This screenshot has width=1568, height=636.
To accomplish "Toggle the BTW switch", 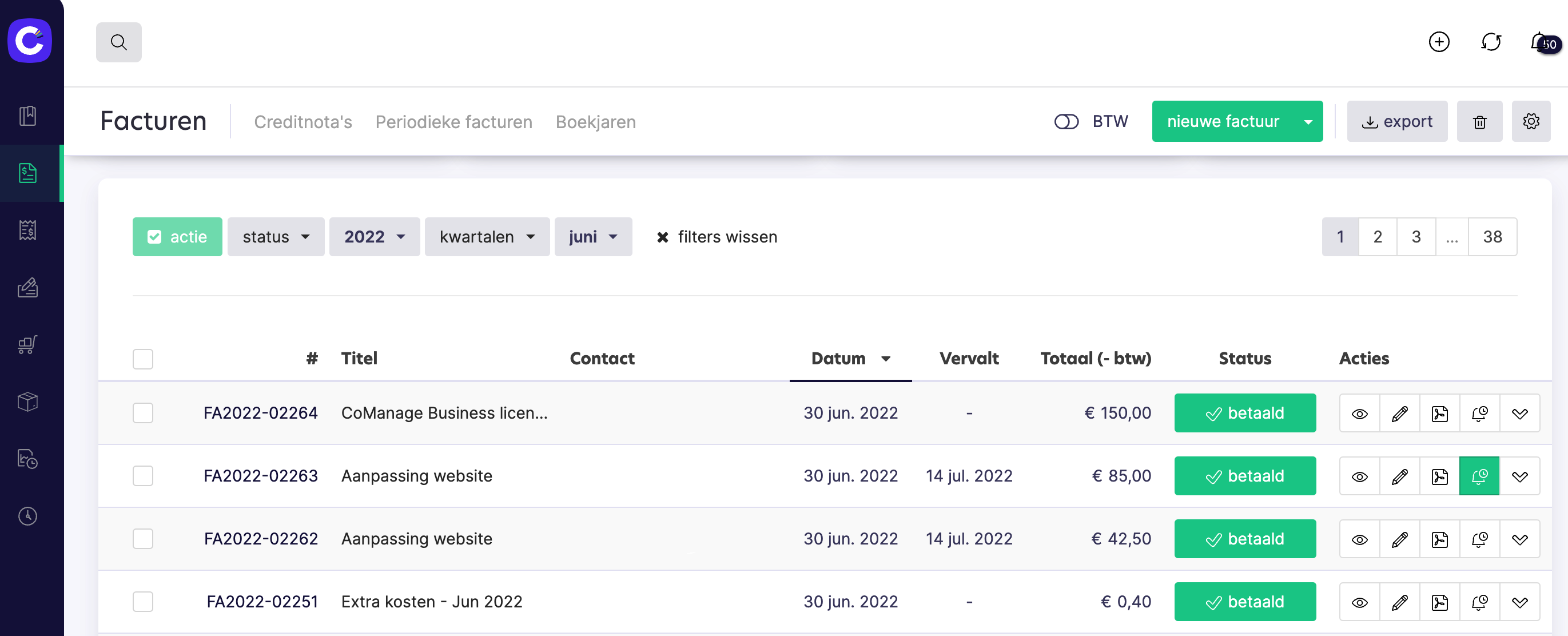I will point(1066,122).
